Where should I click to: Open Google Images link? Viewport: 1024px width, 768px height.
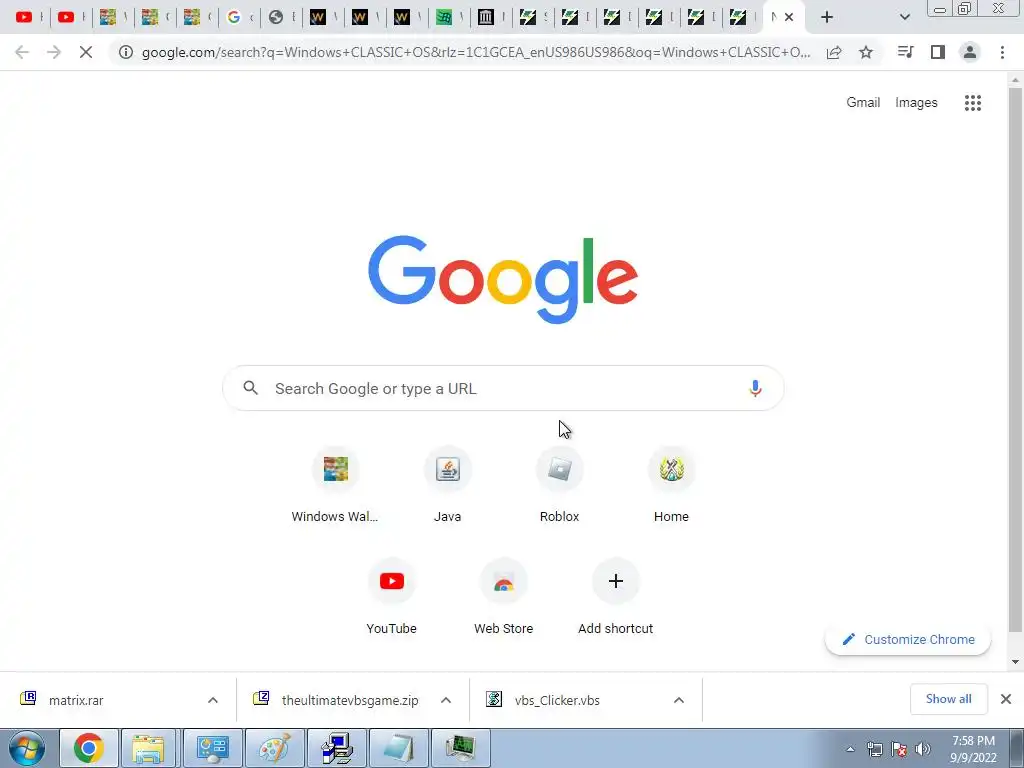tap(916, 103)
